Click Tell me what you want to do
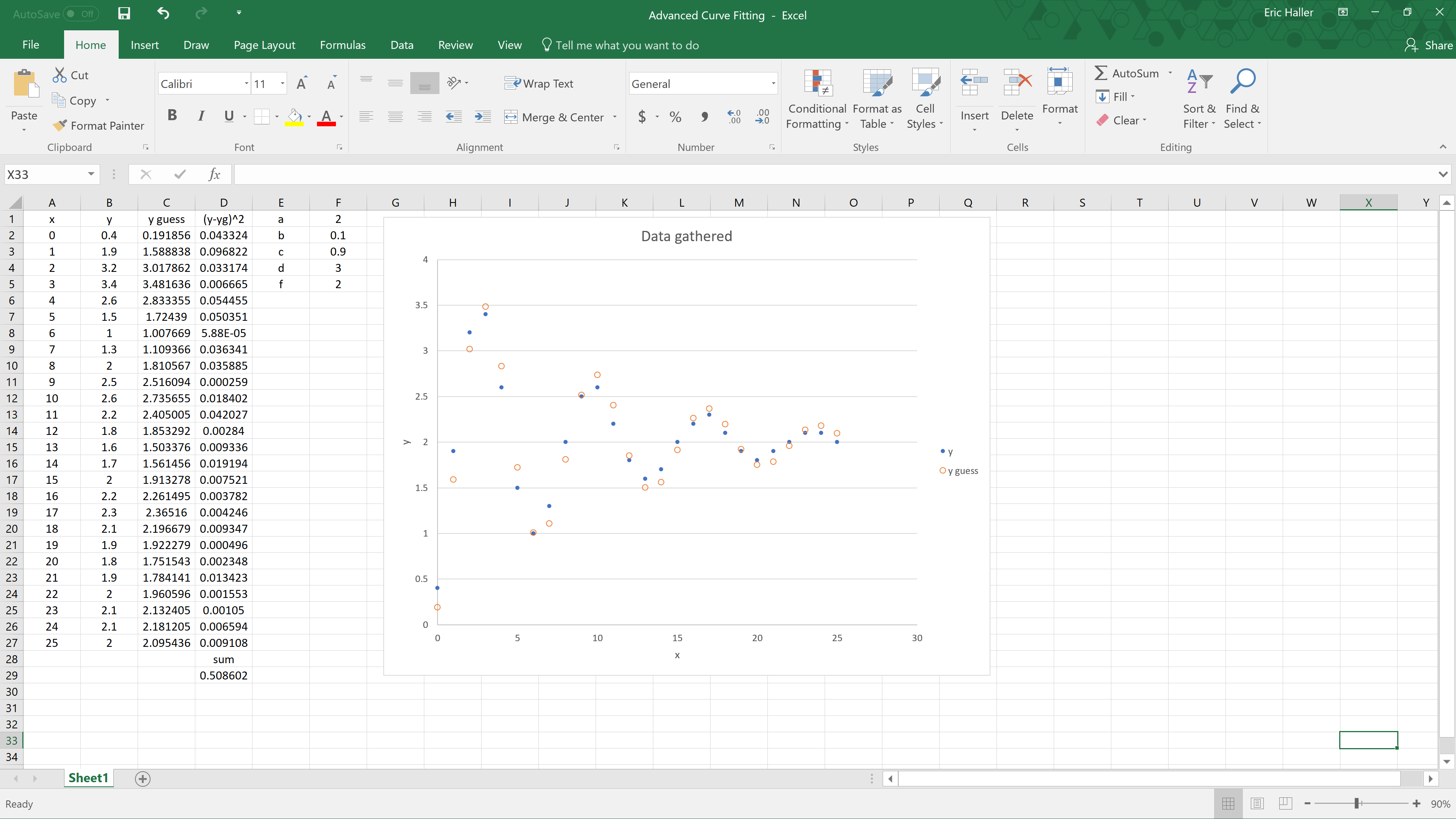 pyautogui.click(x=620, y=45)
